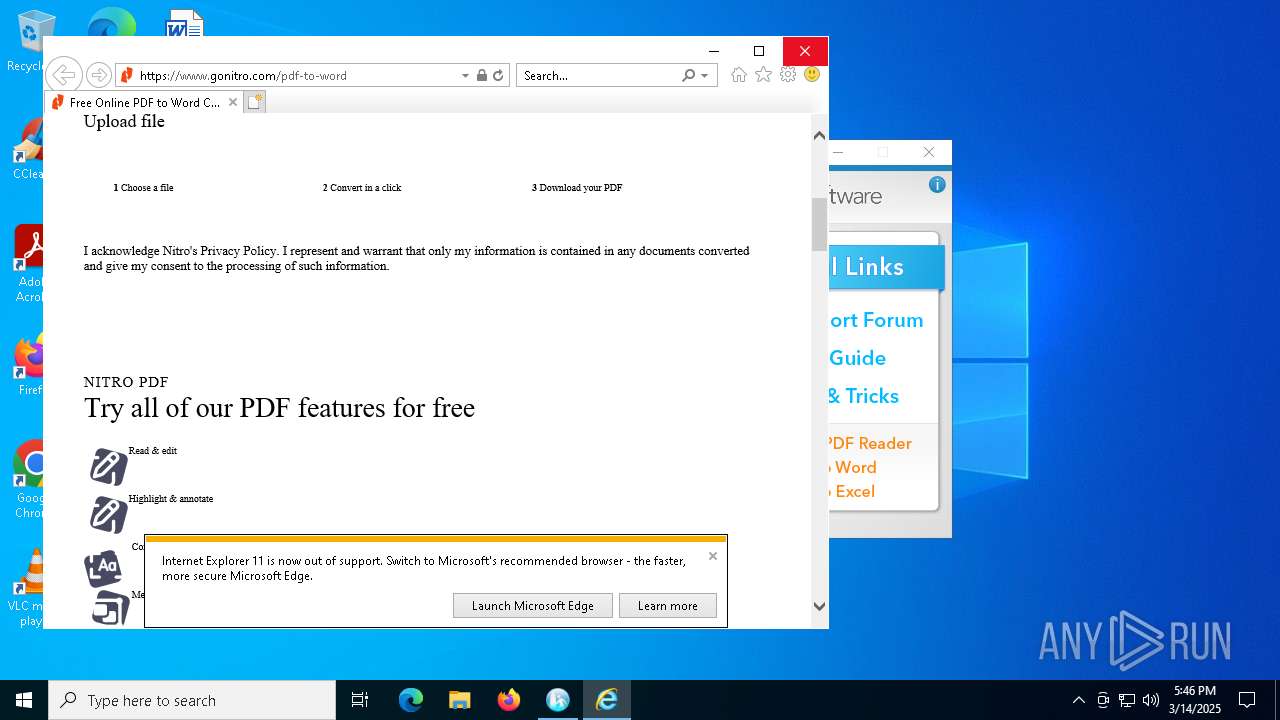The height and width of the screenshot is (720, 1280).
Task: Focus the IE Search box
Action: tap(598, 75)
